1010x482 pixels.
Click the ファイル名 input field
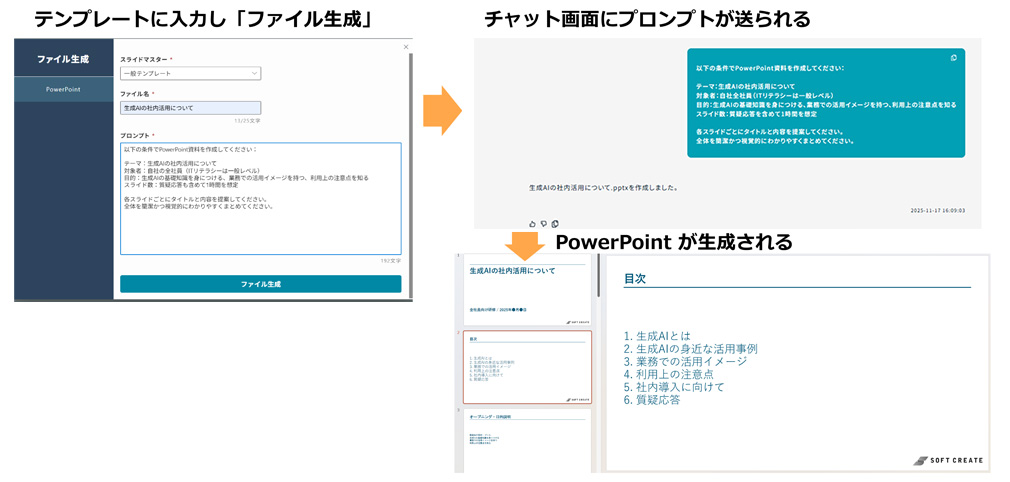click(191, 108)
